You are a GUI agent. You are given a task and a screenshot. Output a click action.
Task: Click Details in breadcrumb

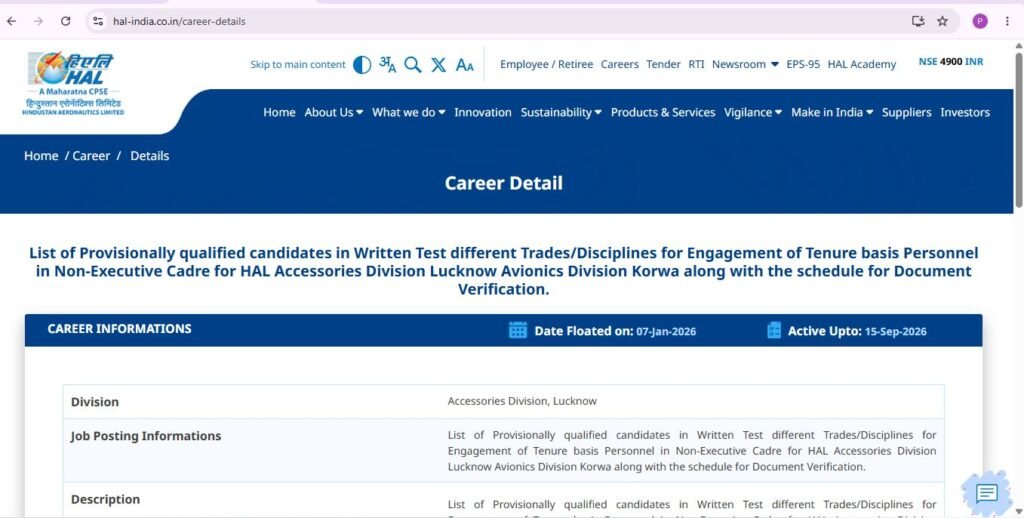150,155
